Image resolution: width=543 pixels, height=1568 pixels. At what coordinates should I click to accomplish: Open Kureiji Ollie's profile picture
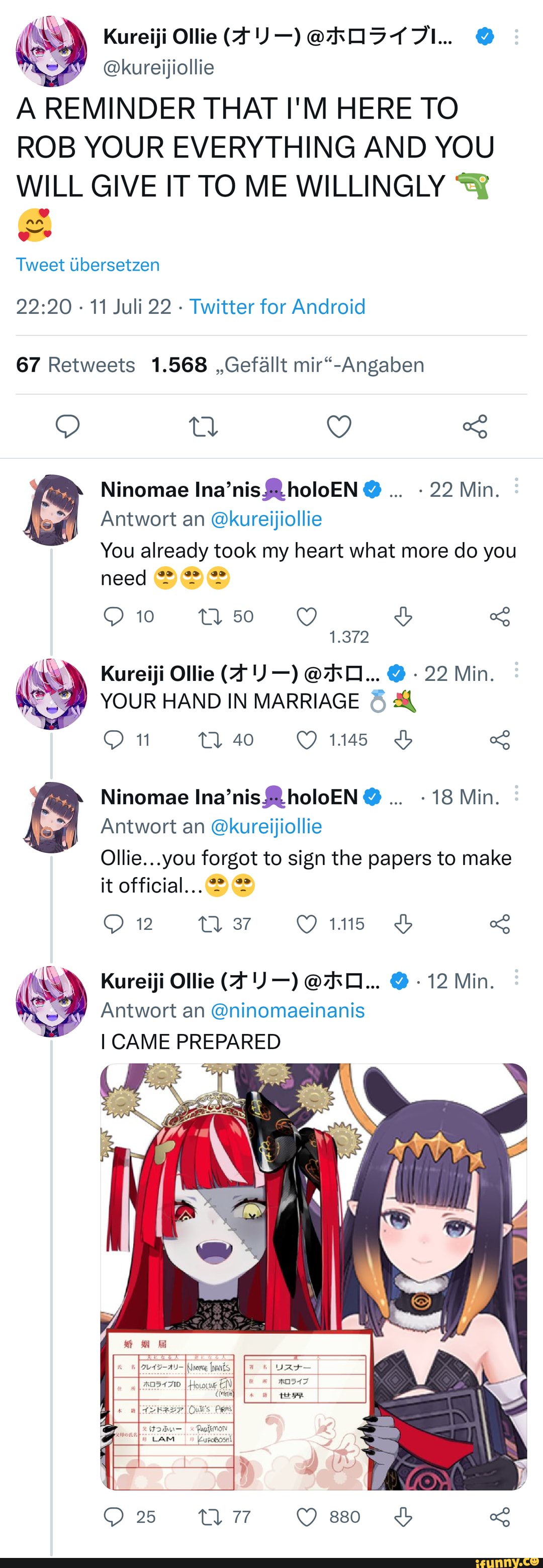(x=52, y=51)
